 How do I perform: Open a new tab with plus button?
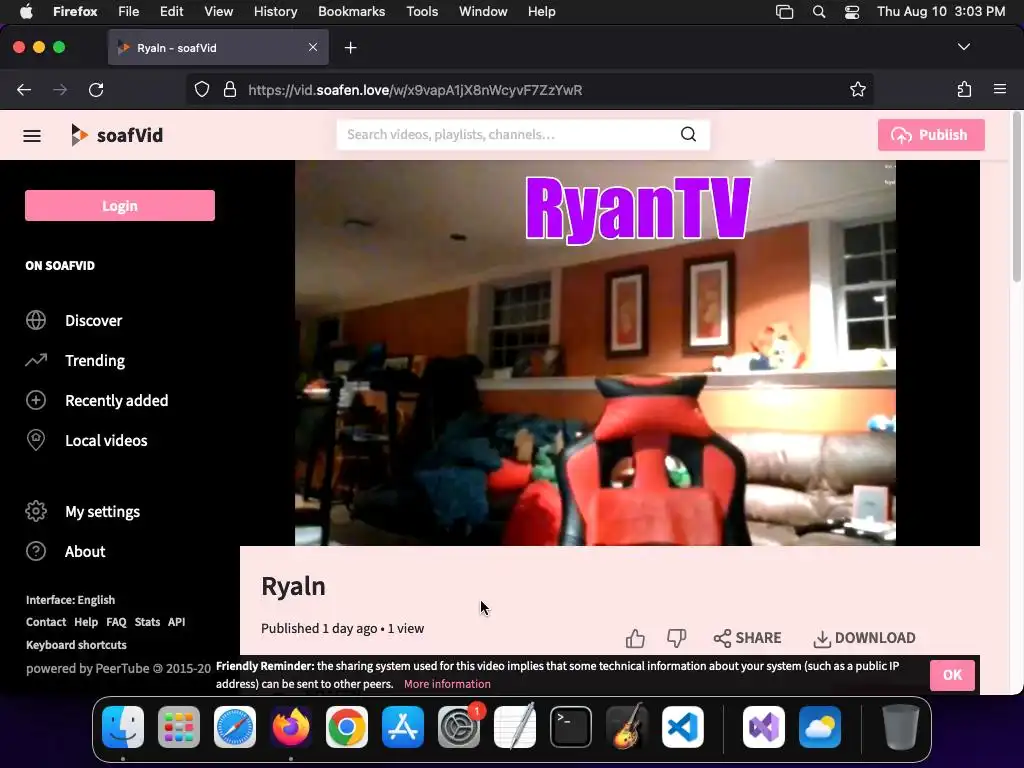351,48
